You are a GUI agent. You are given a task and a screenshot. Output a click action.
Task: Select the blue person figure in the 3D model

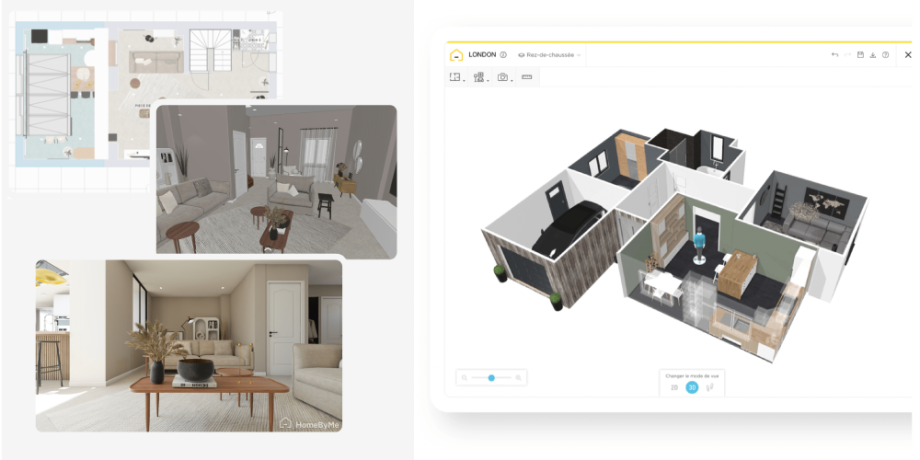pyautogui.click(x=698, y=246)
